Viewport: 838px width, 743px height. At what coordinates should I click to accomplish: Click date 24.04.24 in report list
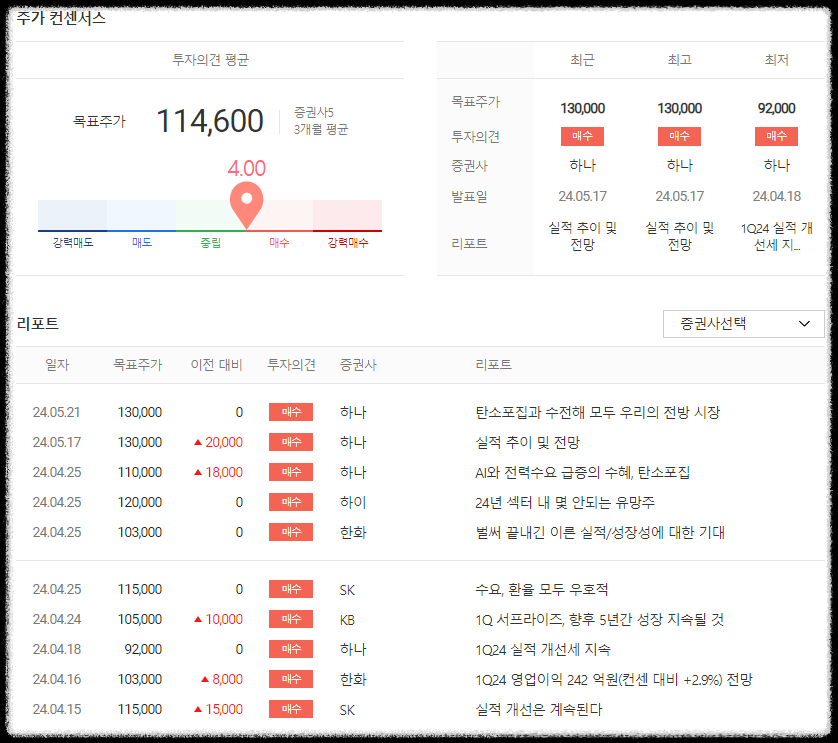click(x=57, y=619)
